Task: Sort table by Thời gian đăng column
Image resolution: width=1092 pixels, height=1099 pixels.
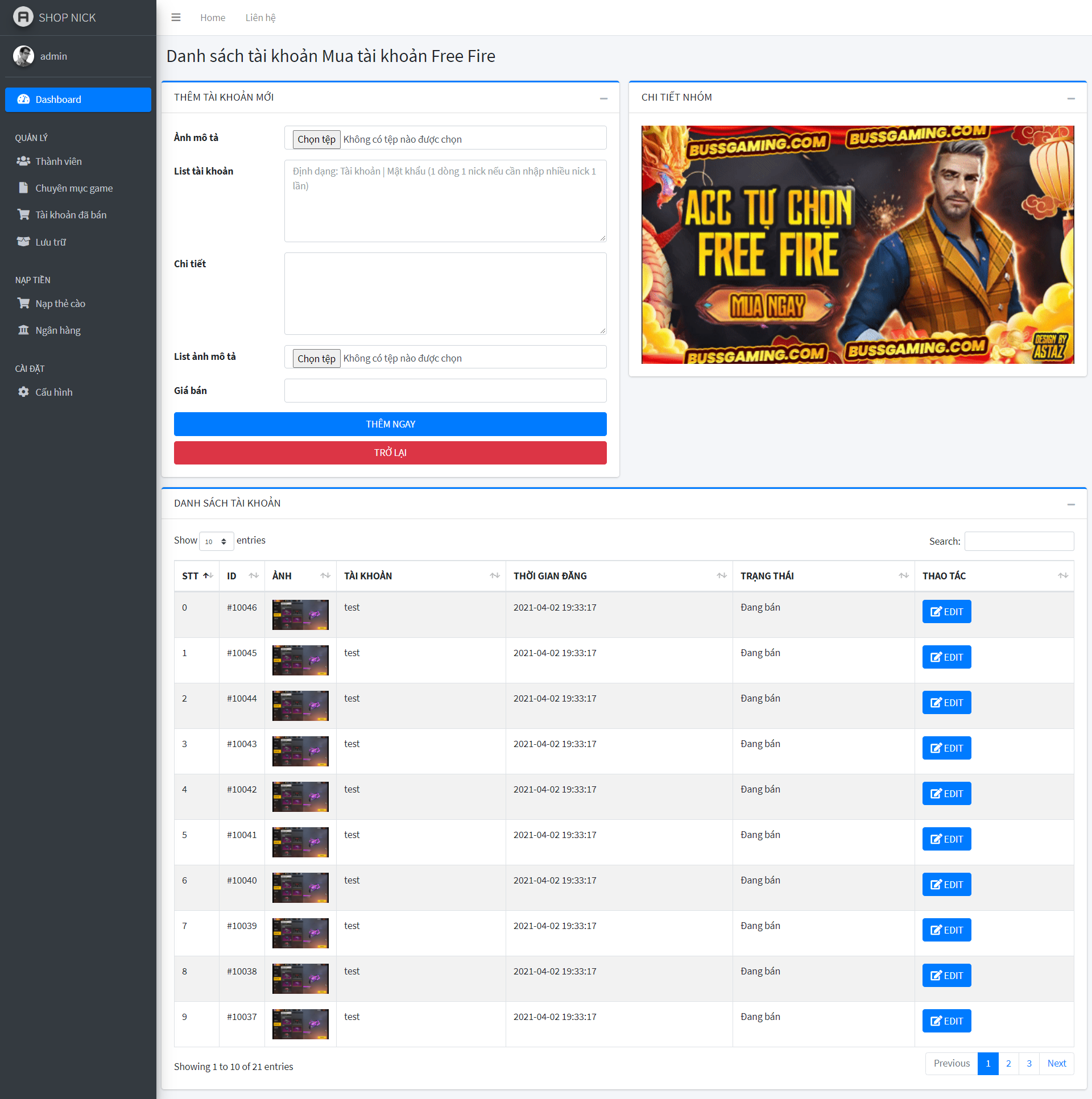Action: click(619, 577)
